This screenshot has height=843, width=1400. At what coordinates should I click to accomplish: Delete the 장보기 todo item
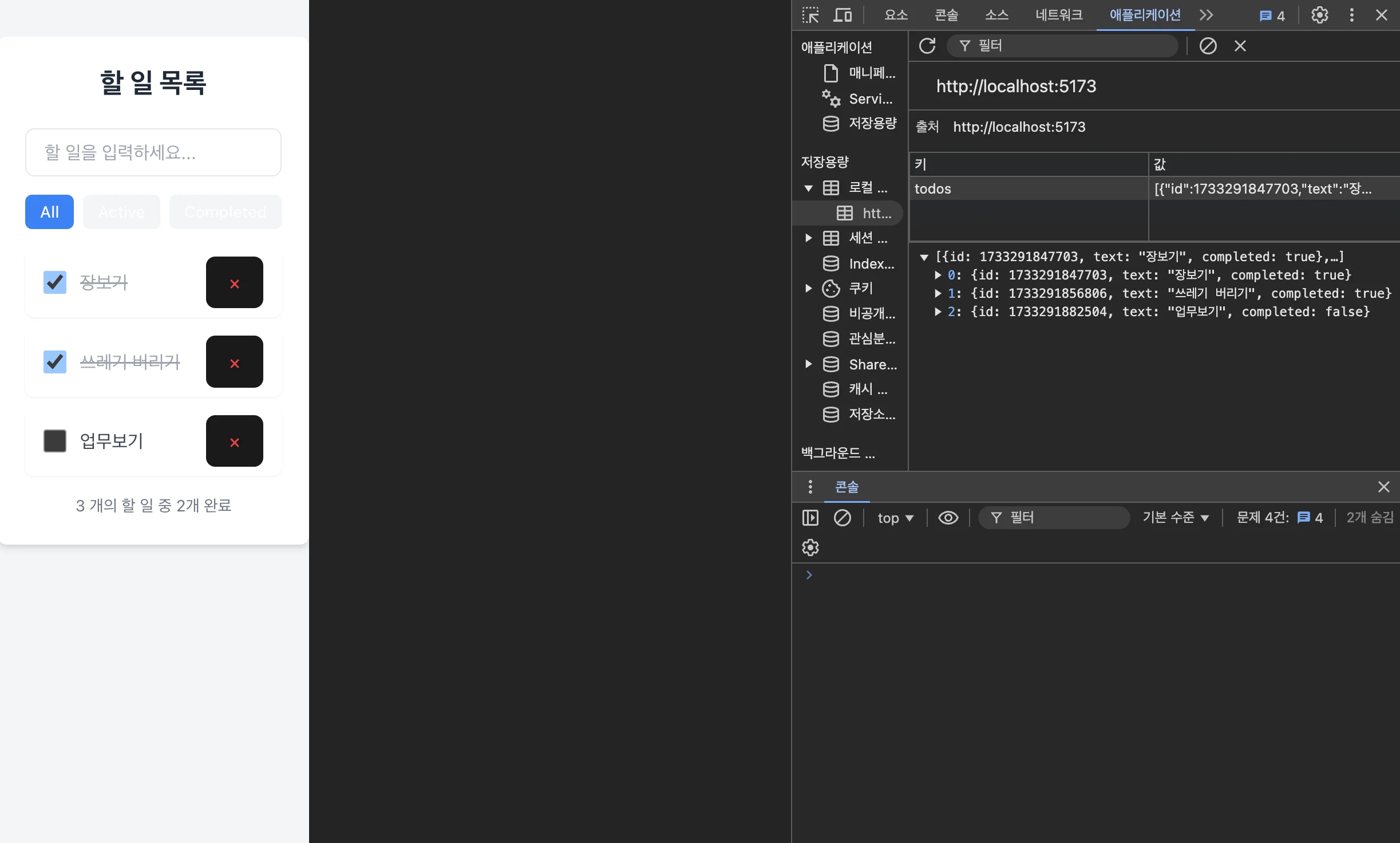(234, 283)
